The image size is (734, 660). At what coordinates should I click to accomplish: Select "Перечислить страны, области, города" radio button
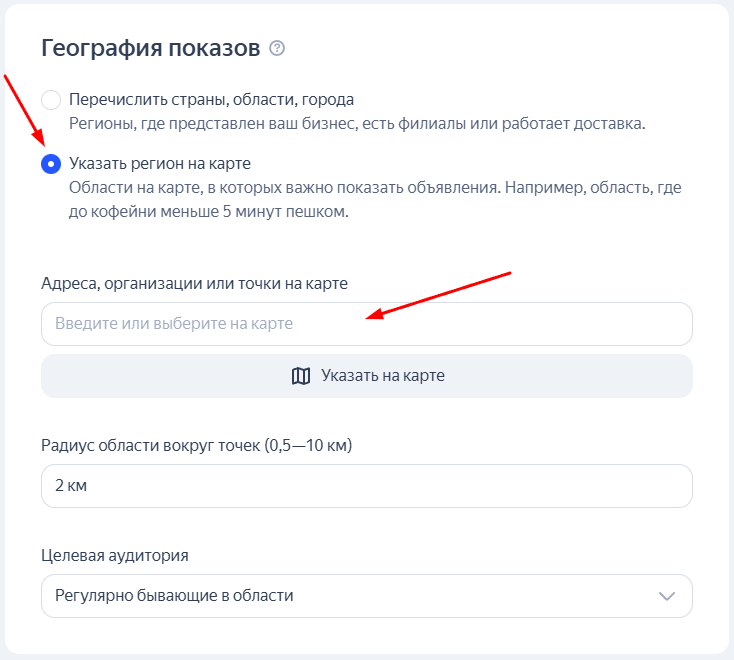(51, 100)
